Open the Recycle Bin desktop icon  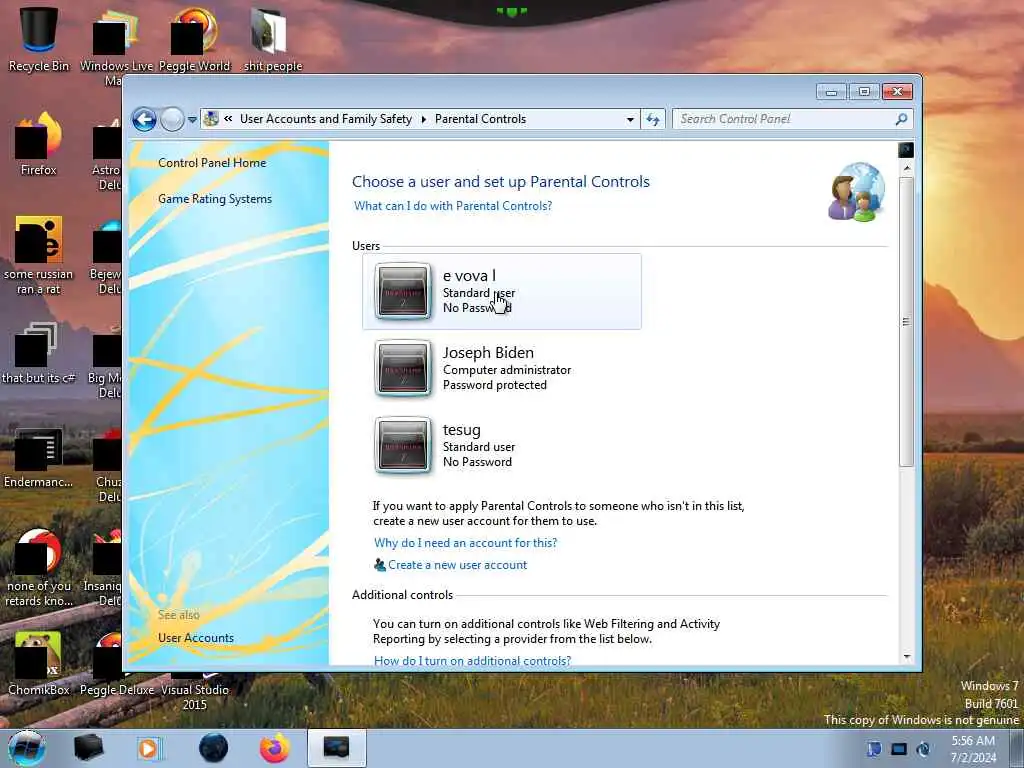click(x=39, y=39)
